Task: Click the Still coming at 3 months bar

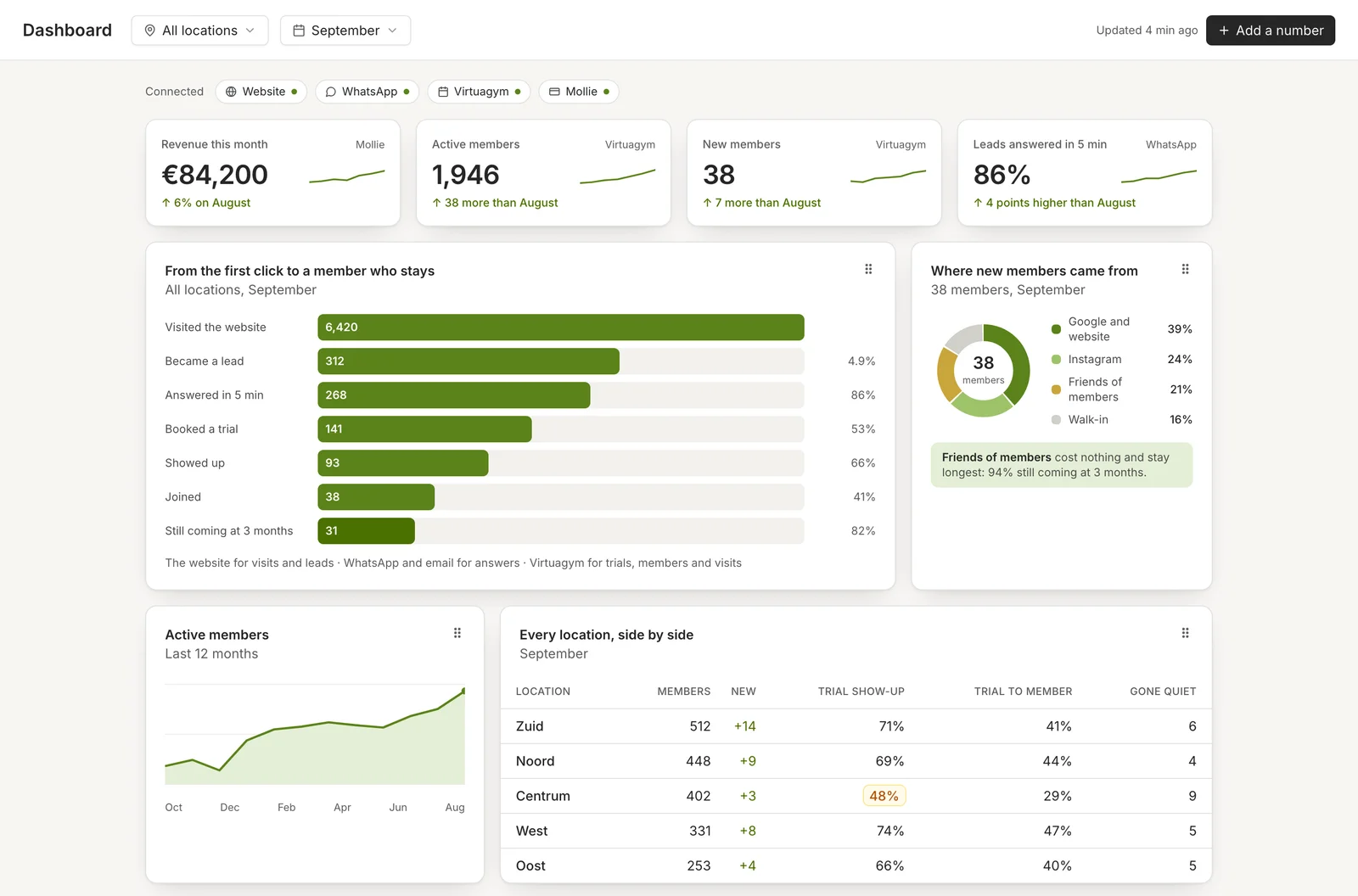Action: pyautogui.click(x=367, y=531)
